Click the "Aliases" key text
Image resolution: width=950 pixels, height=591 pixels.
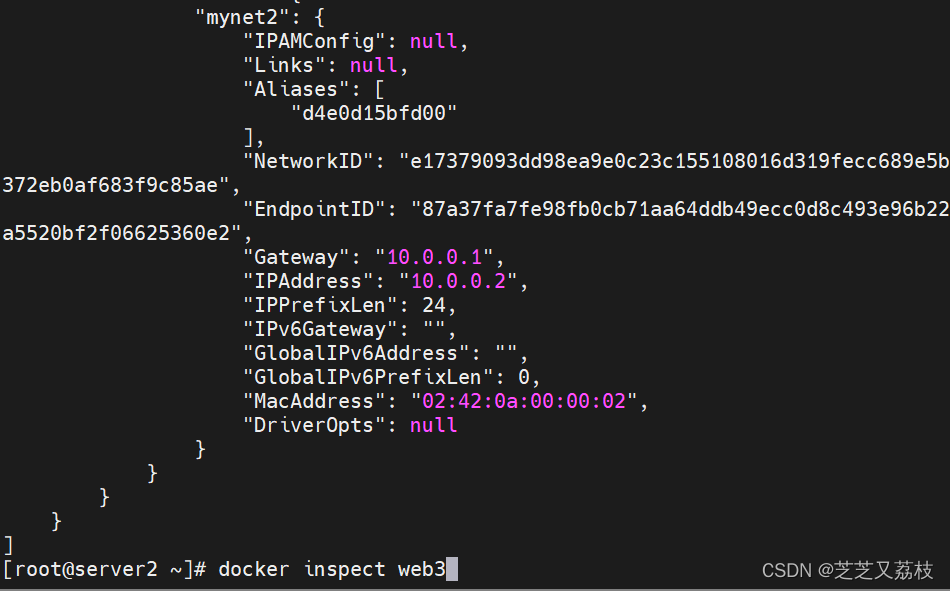296,90
